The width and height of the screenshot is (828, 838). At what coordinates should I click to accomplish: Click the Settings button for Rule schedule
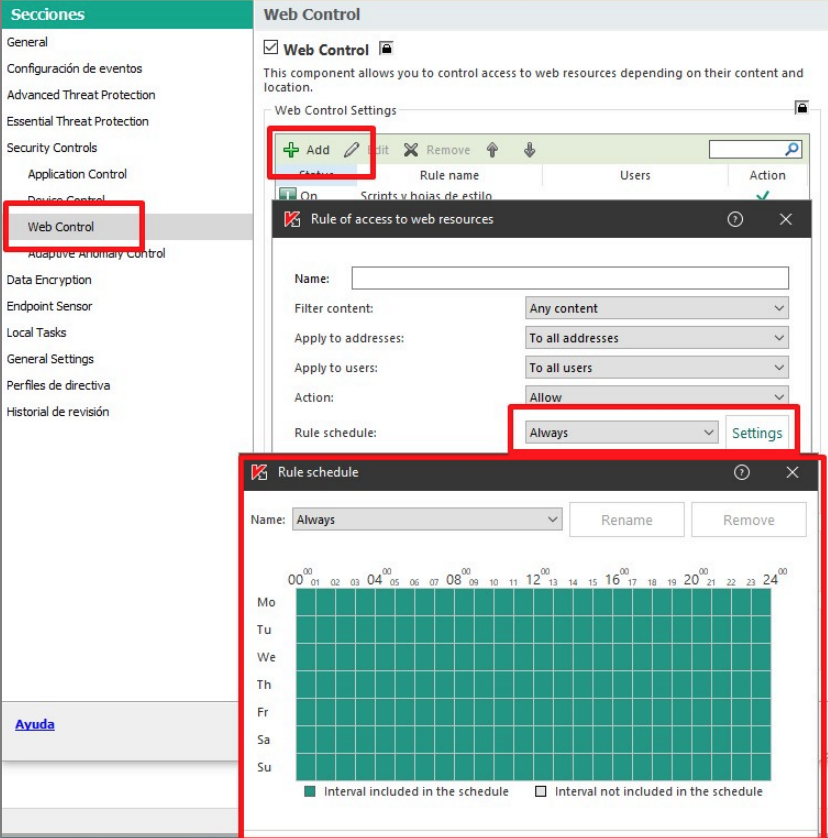[757, 433]
